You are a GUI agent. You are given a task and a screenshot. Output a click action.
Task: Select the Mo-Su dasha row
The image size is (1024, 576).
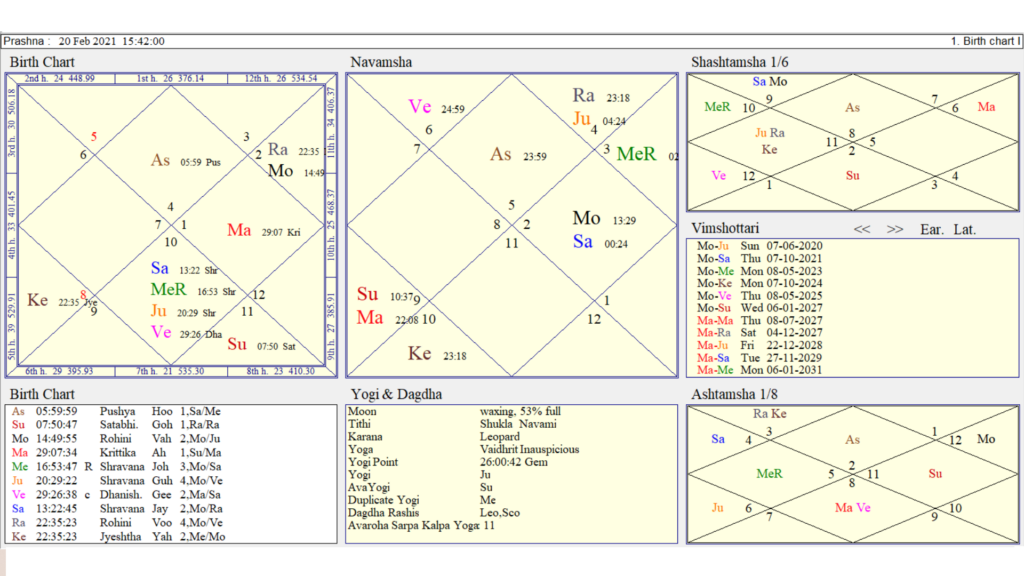click(x=759, y=308)
